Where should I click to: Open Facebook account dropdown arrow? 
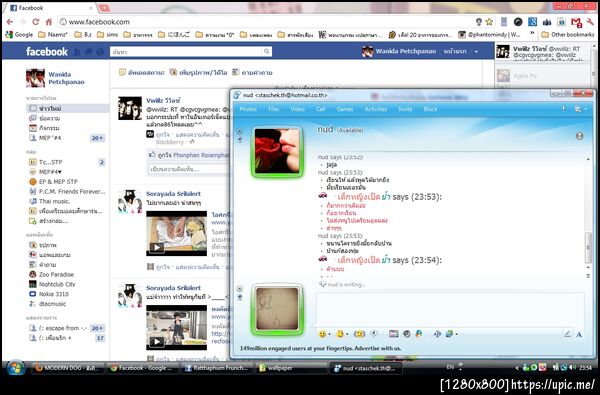tap(476, 51)
